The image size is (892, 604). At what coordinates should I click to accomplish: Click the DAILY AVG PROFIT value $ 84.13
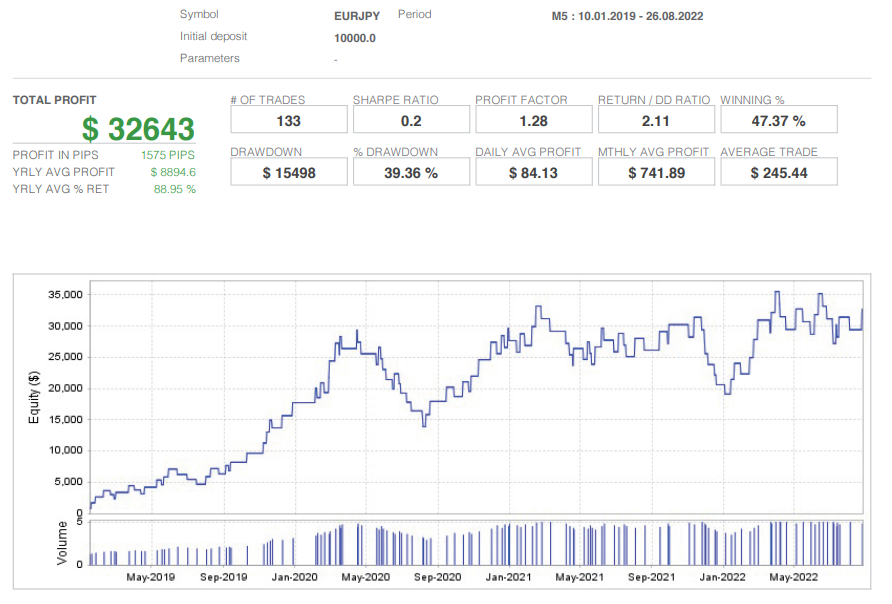[533, 171]
